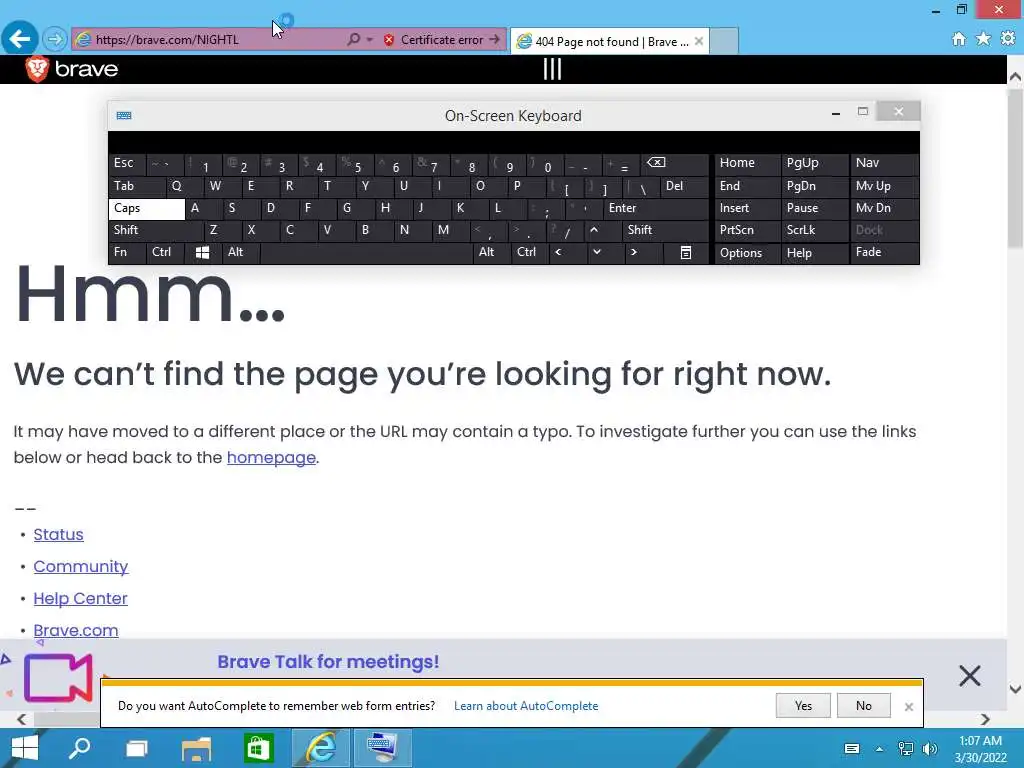Image resolution: width=1024 pixels, height=768 pixels.
Task: Tap the context menu key icon
Action: 686,253
